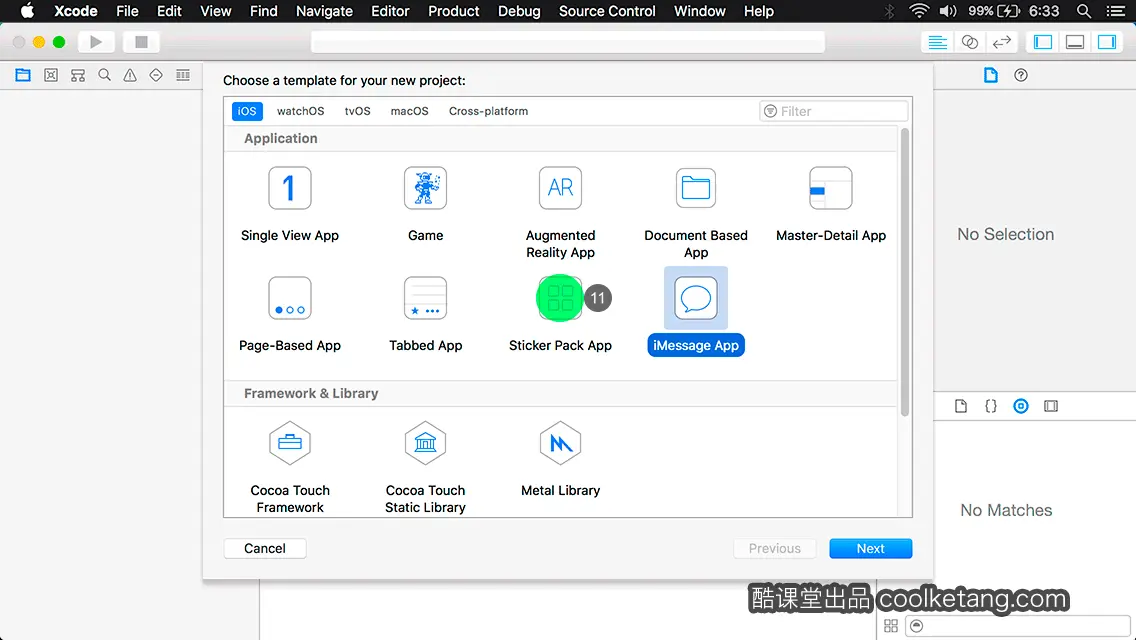This screenshot has width=1136, height=640.
Task: Open the Issue navigator
Action: [130, 75]
